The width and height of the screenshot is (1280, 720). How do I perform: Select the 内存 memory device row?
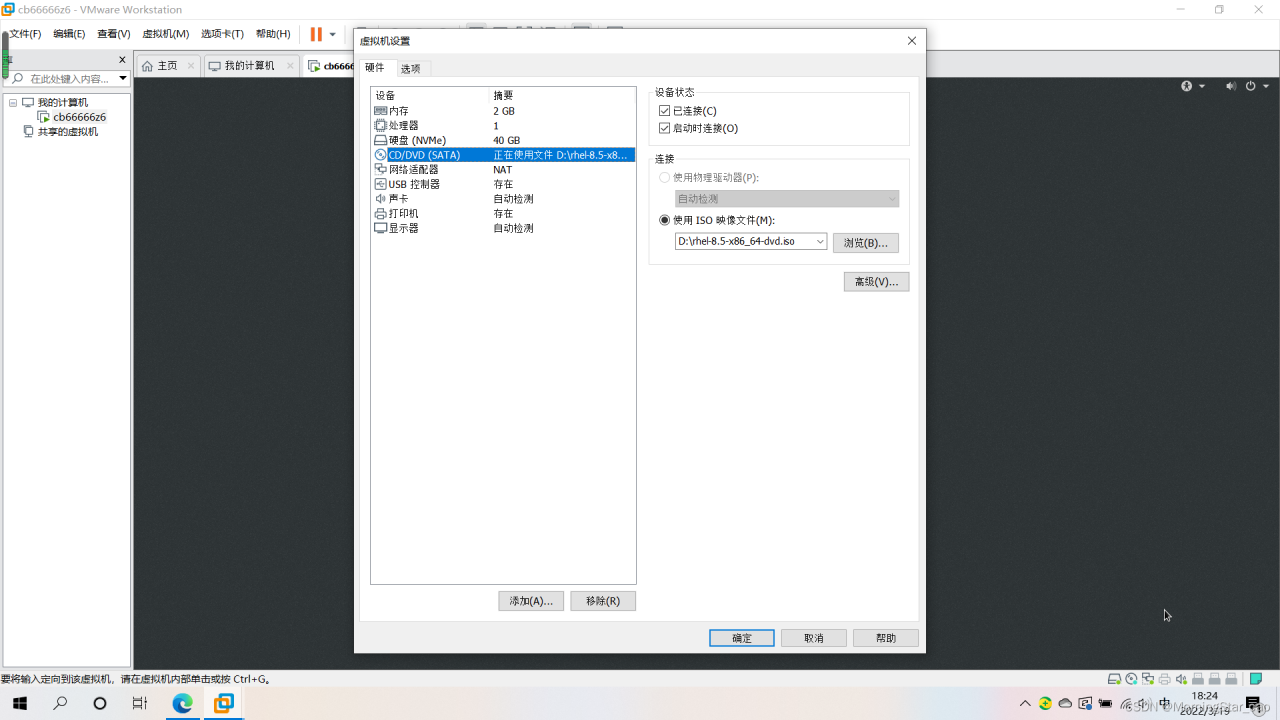point(503,111)
